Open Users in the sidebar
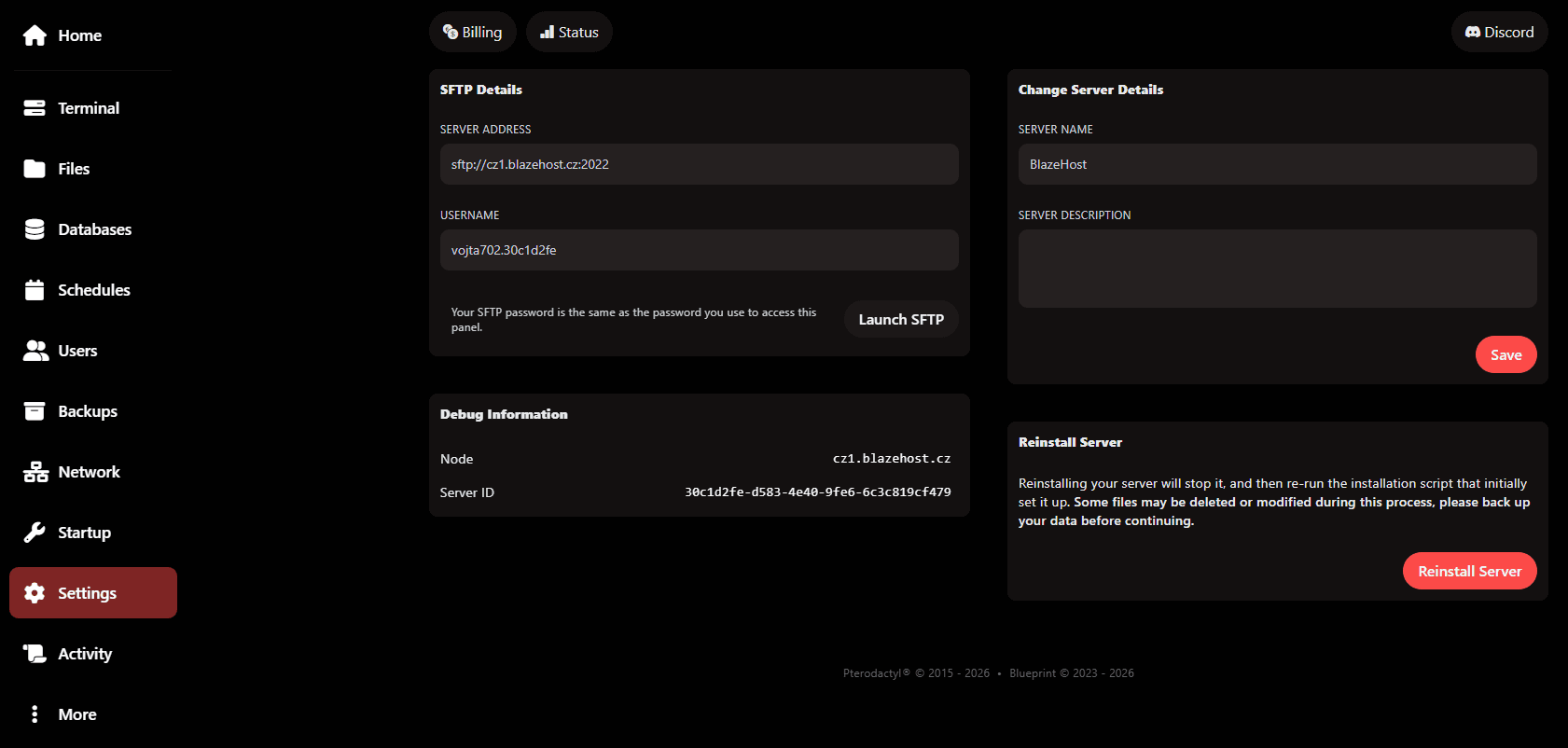This screenshot has height=748, width=1568. click(93, 351)
